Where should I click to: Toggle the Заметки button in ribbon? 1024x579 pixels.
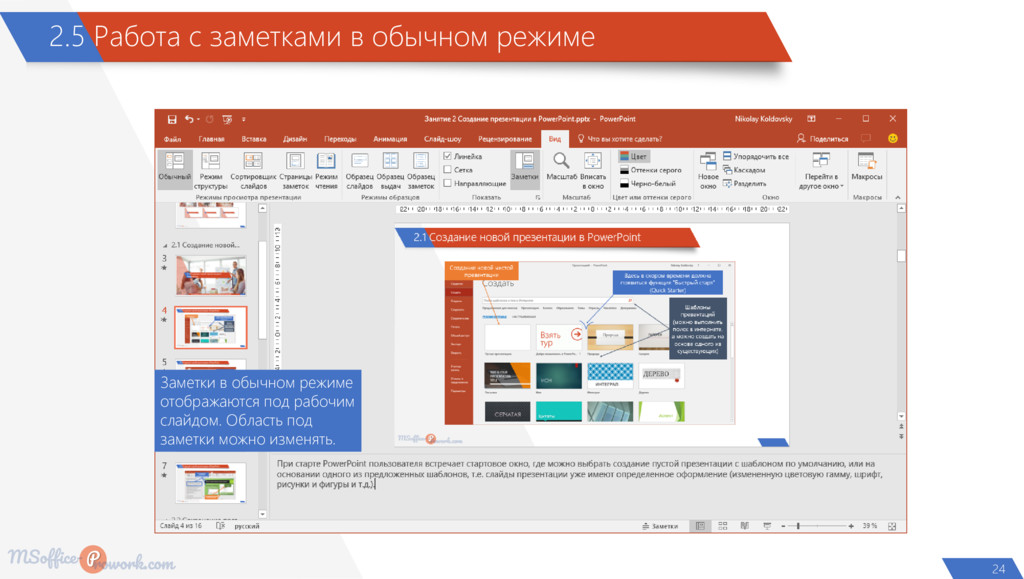pos(524,170)
